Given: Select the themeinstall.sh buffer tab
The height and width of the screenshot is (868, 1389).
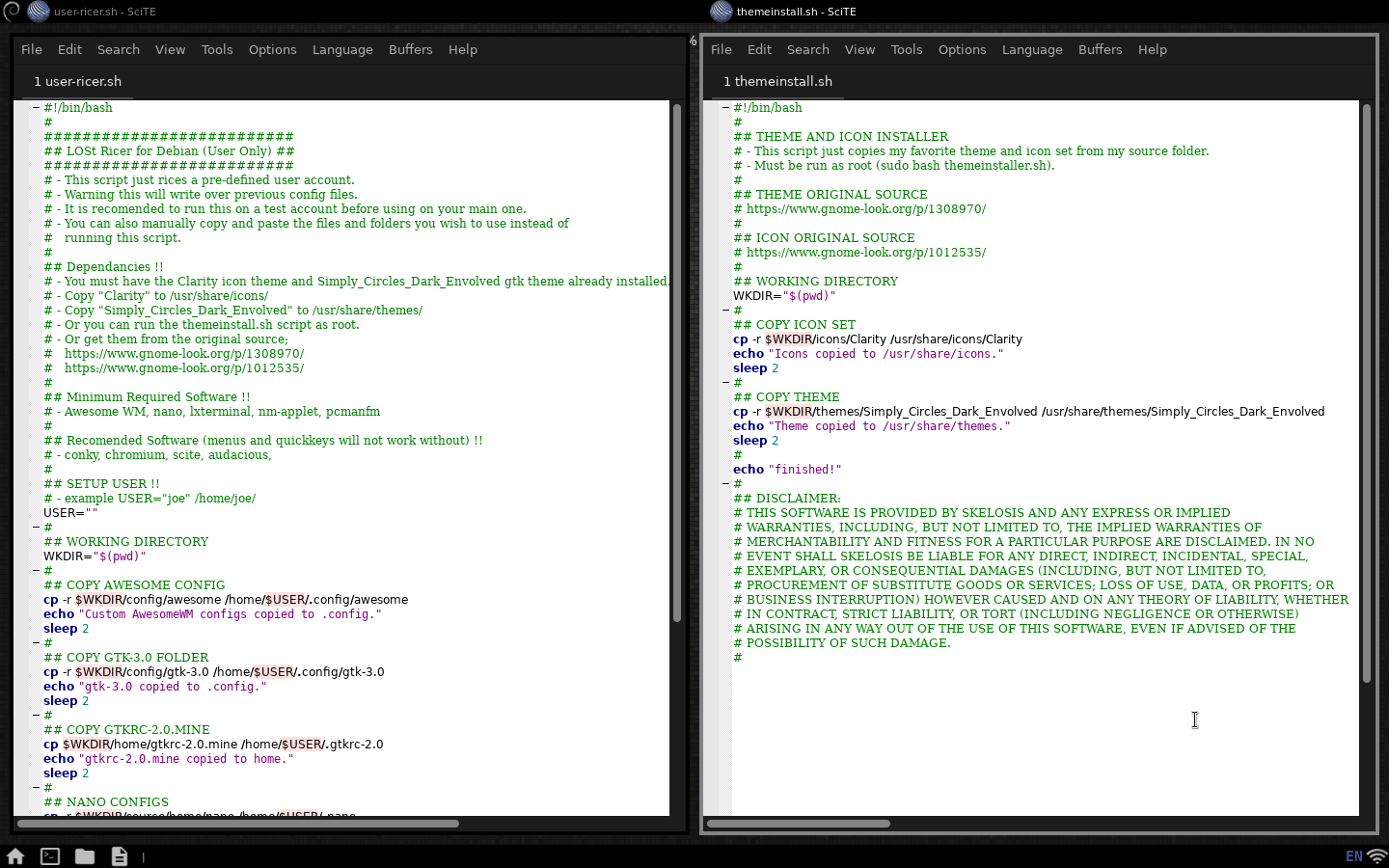Looking at the screenshot, I should pos(777,82).
